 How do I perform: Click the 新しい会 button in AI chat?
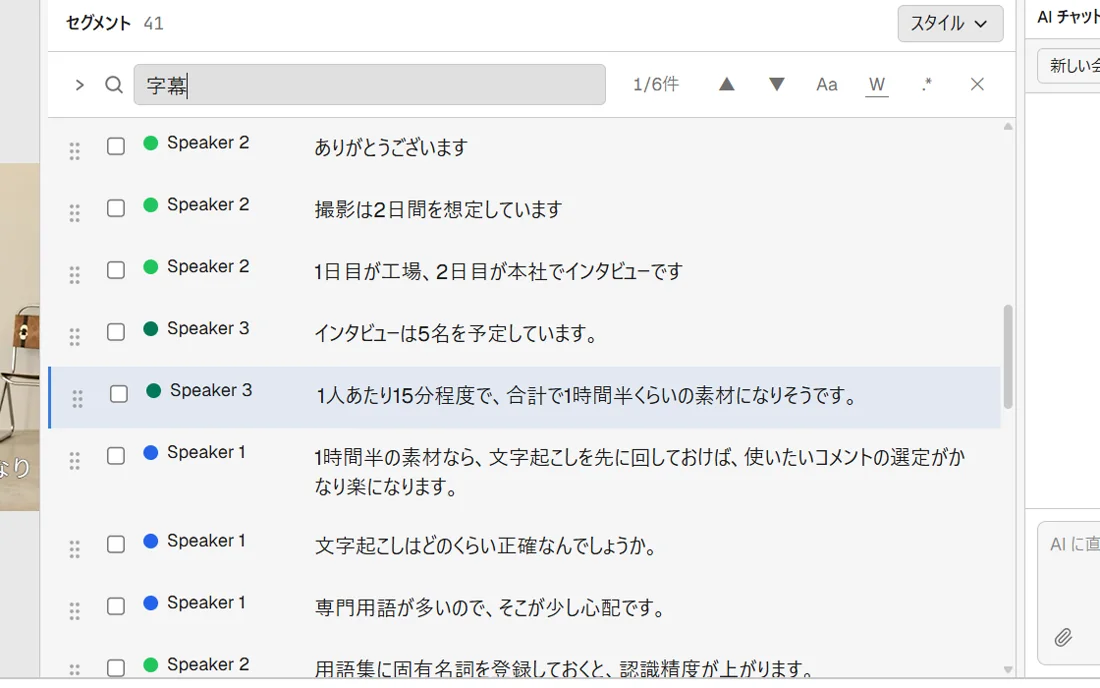(x=1069, y=66)
